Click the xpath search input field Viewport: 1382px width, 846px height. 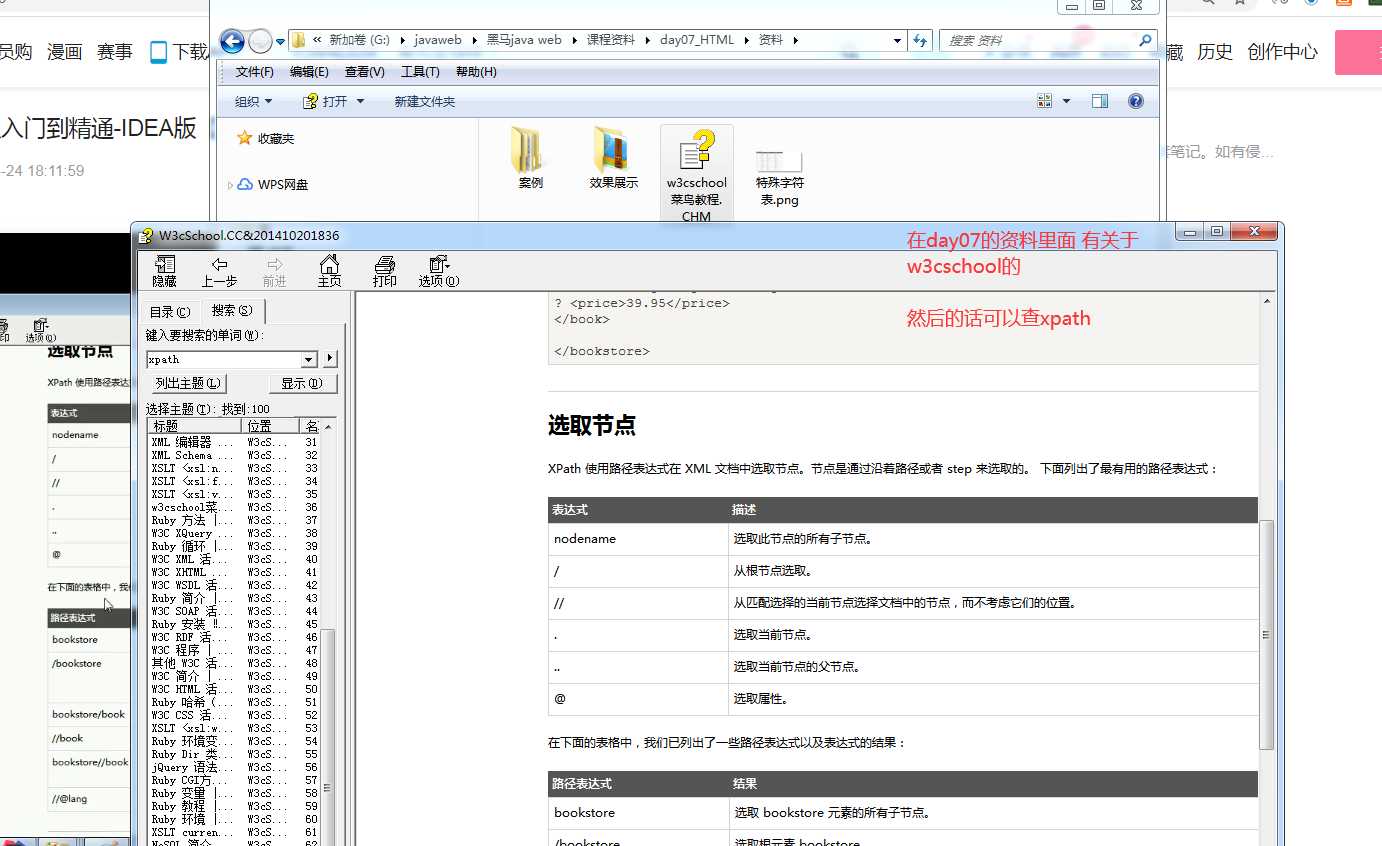223,359
